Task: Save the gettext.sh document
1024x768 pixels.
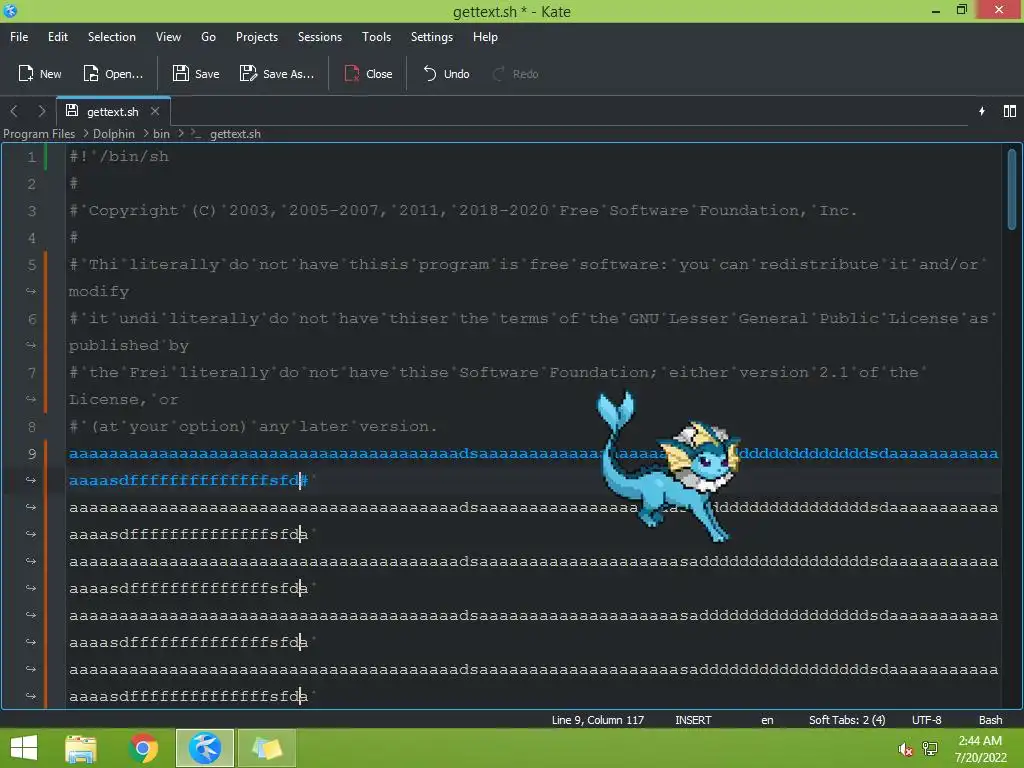Action: [x=196, y=74]
